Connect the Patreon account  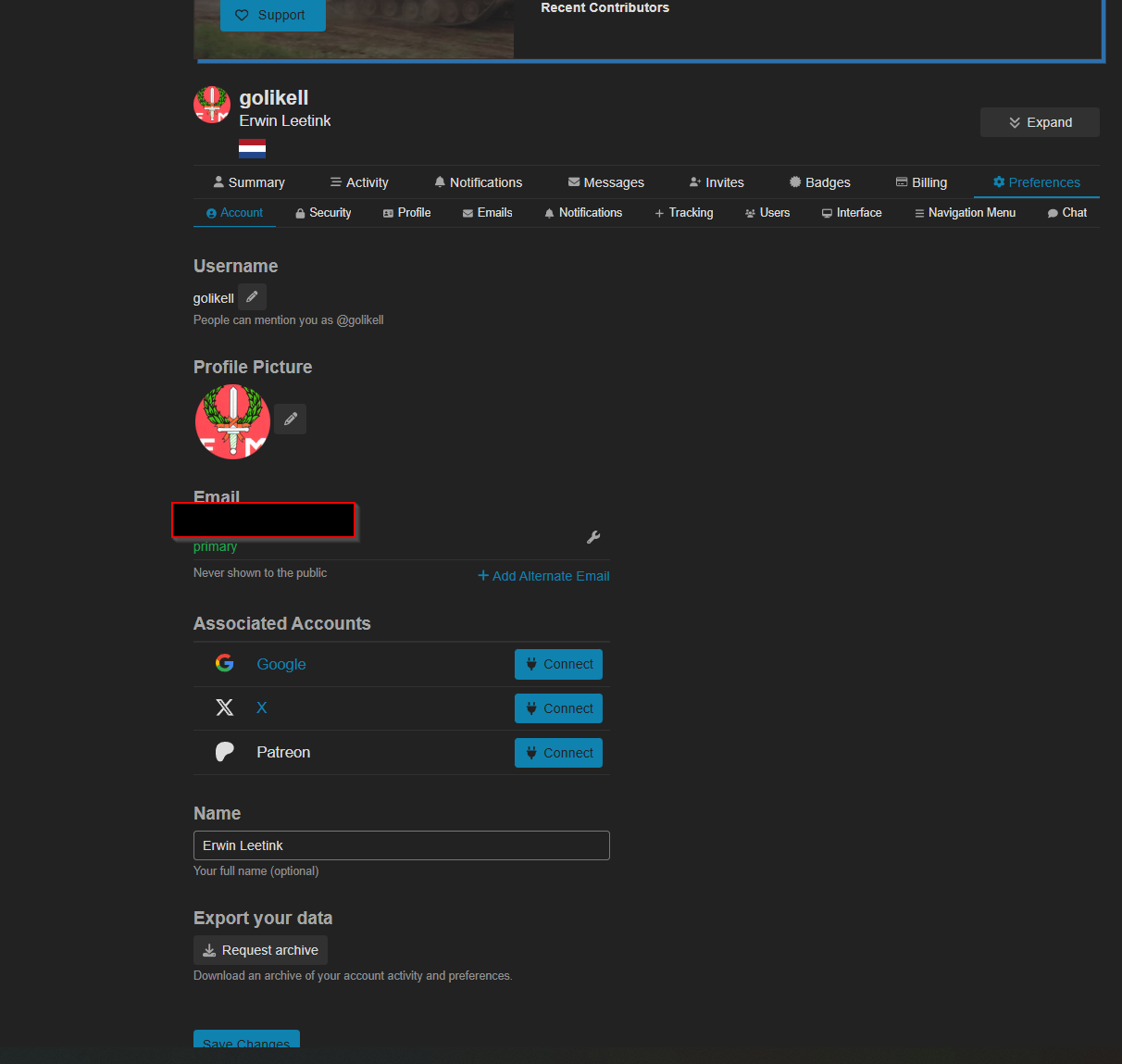[558, 753]
